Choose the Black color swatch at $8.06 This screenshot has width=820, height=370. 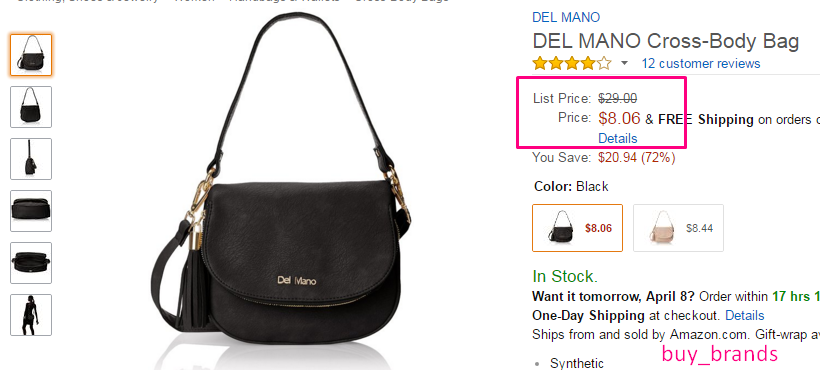pyautogui.click(x=577, y=228)
